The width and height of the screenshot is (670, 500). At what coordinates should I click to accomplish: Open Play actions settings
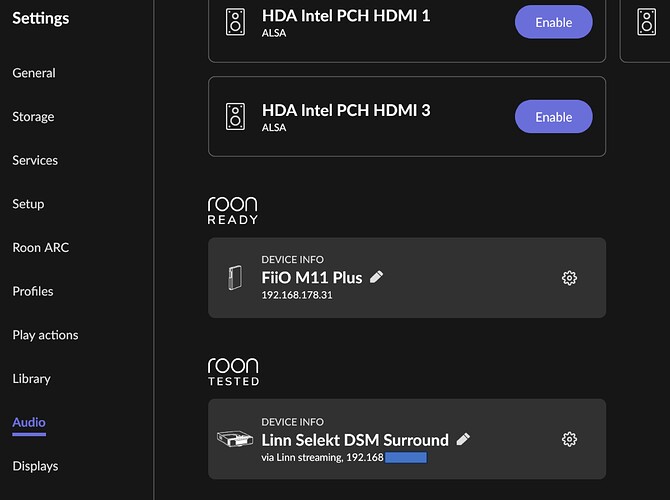[x=45, y=335]
